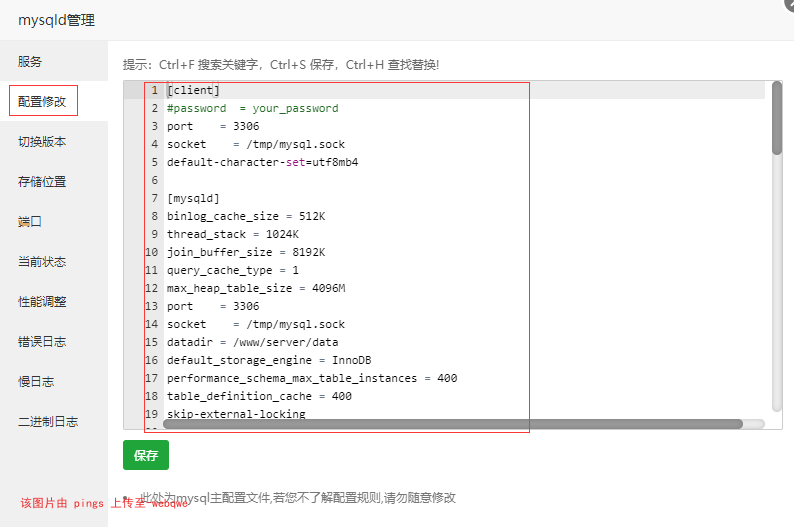Click the mysqld管理 dialog title
Screen dimensions: 794x527
[57, 20]
